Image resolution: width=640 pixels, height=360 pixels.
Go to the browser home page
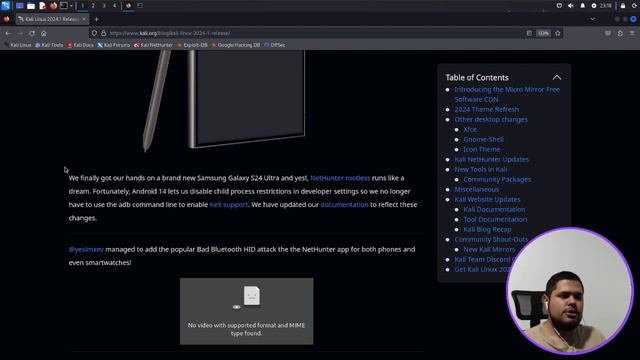click(x=44, y=33)
